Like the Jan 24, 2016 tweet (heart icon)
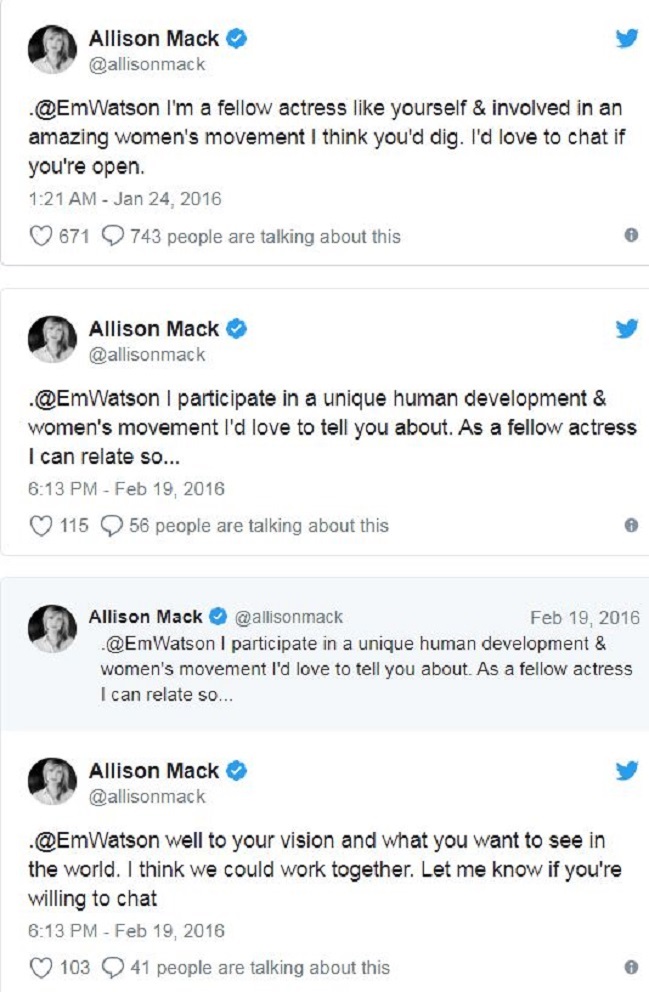This screenshot has height=992, width=649. (40, 237)
